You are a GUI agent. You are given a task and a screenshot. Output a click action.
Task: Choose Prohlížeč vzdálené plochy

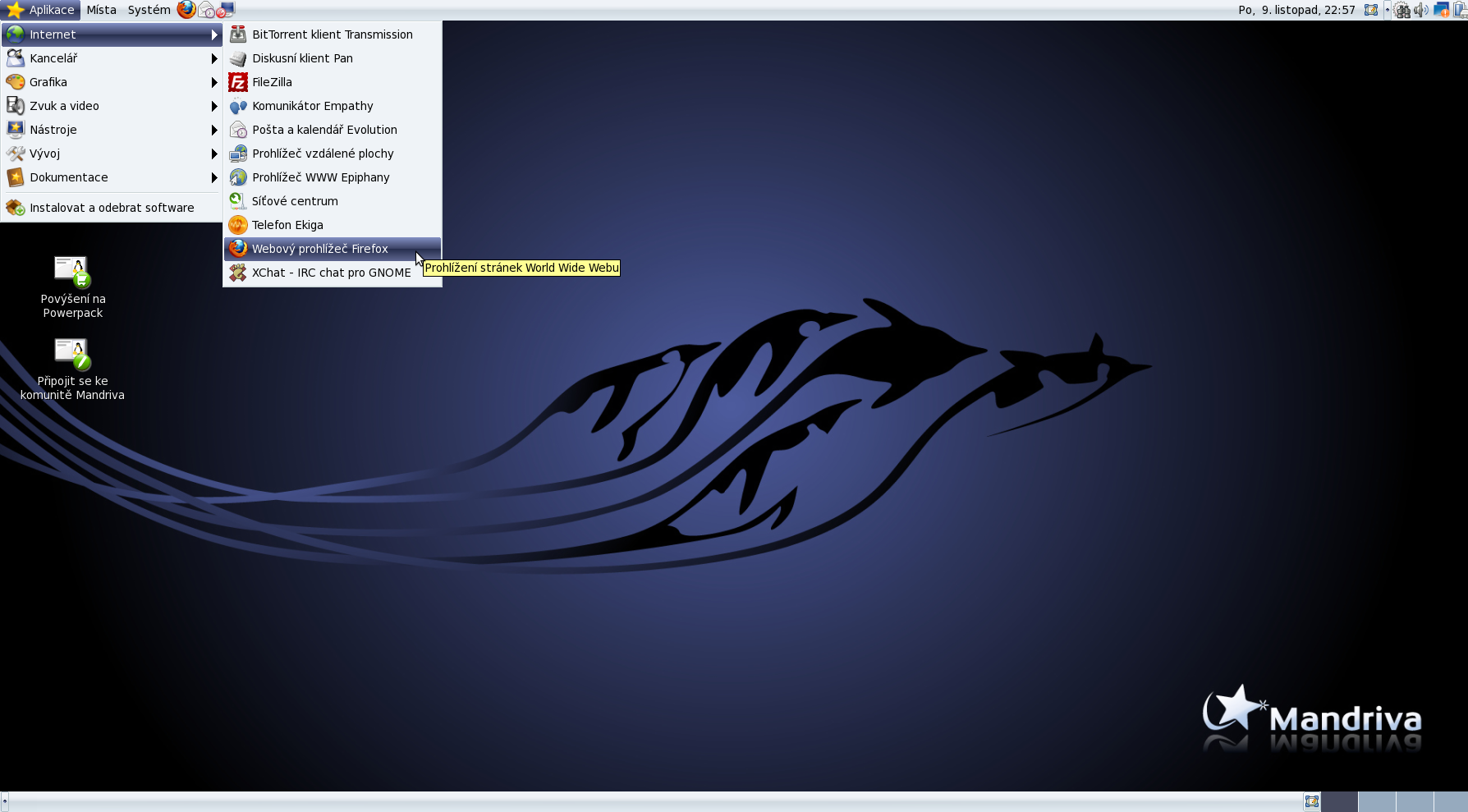(333, 154)
